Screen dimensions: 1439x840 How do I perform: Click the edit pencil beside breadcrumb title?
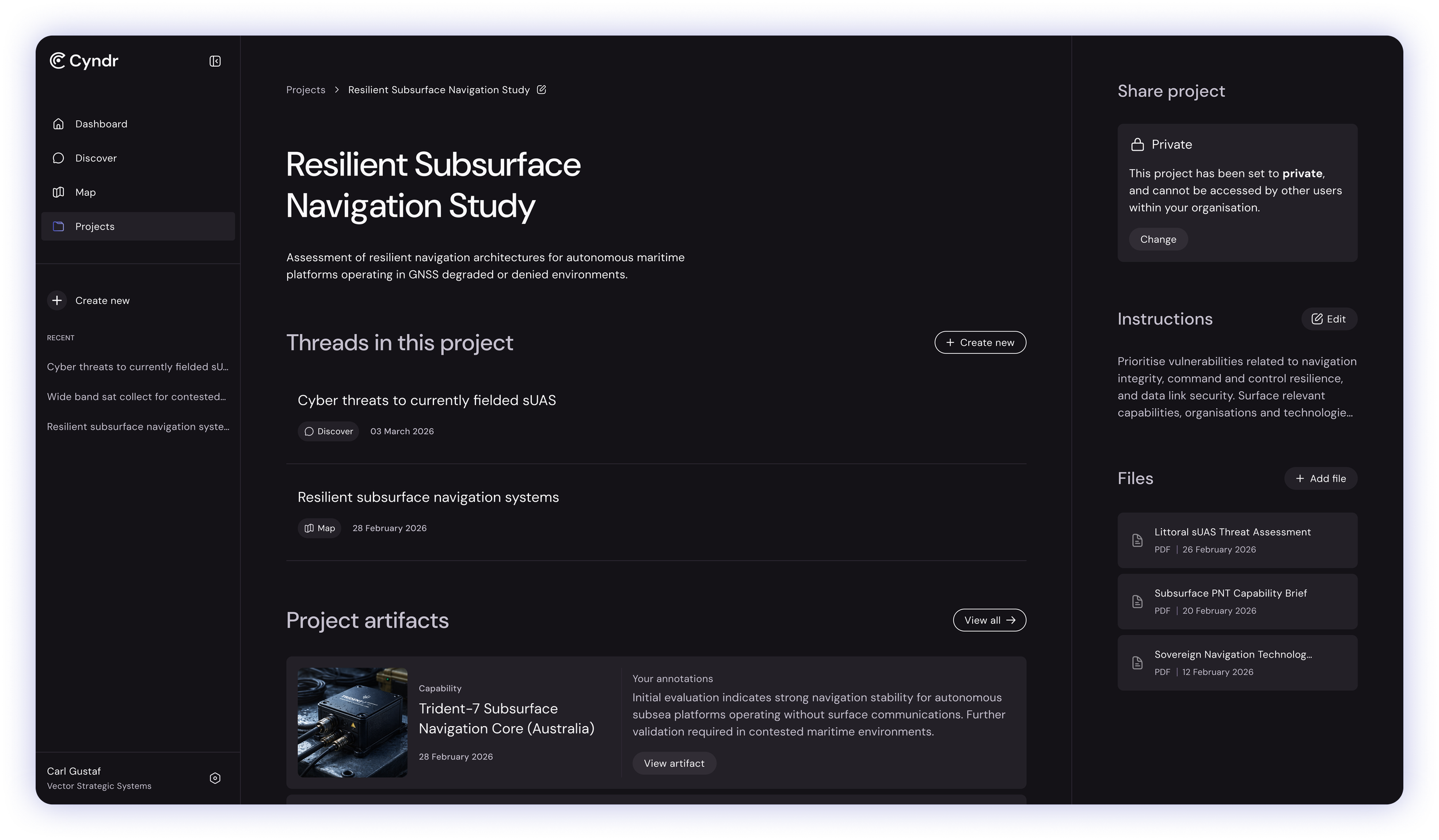coord(541,90)
